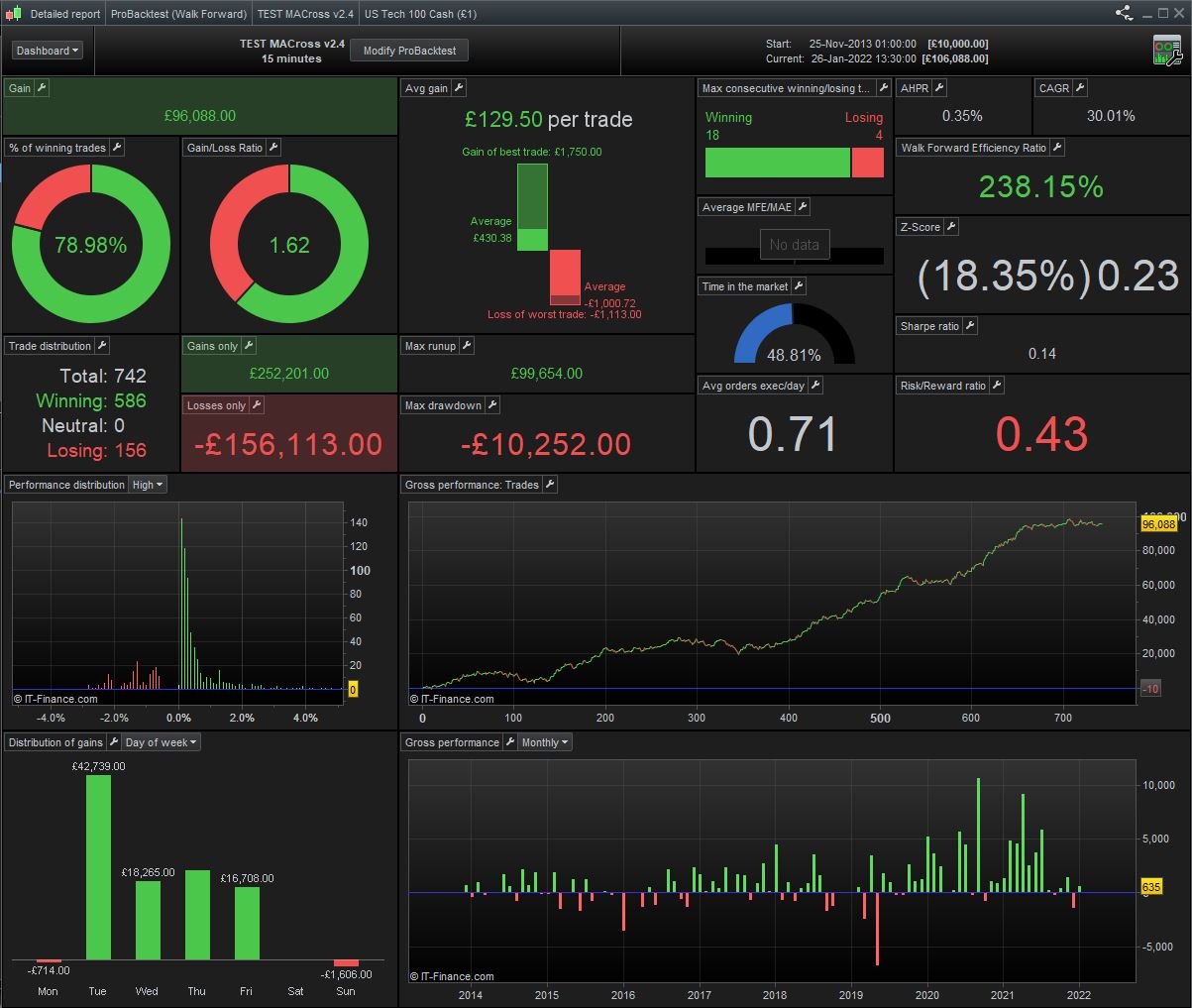The width and height of the screenshot is (1192, 1008).
Task: Expand the High dropdown in Performance distribution
Action: tap(148, 485)
